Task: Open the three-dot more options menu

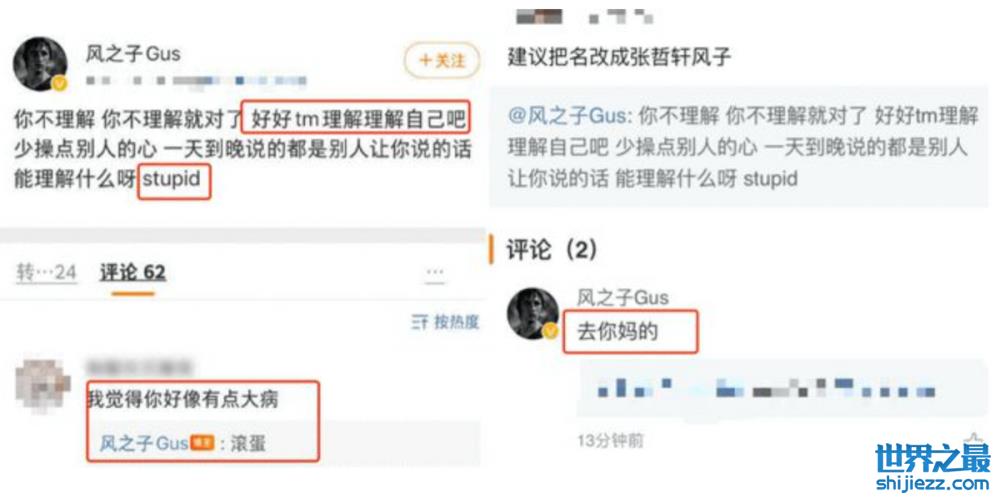Action: tap(435, 274)
